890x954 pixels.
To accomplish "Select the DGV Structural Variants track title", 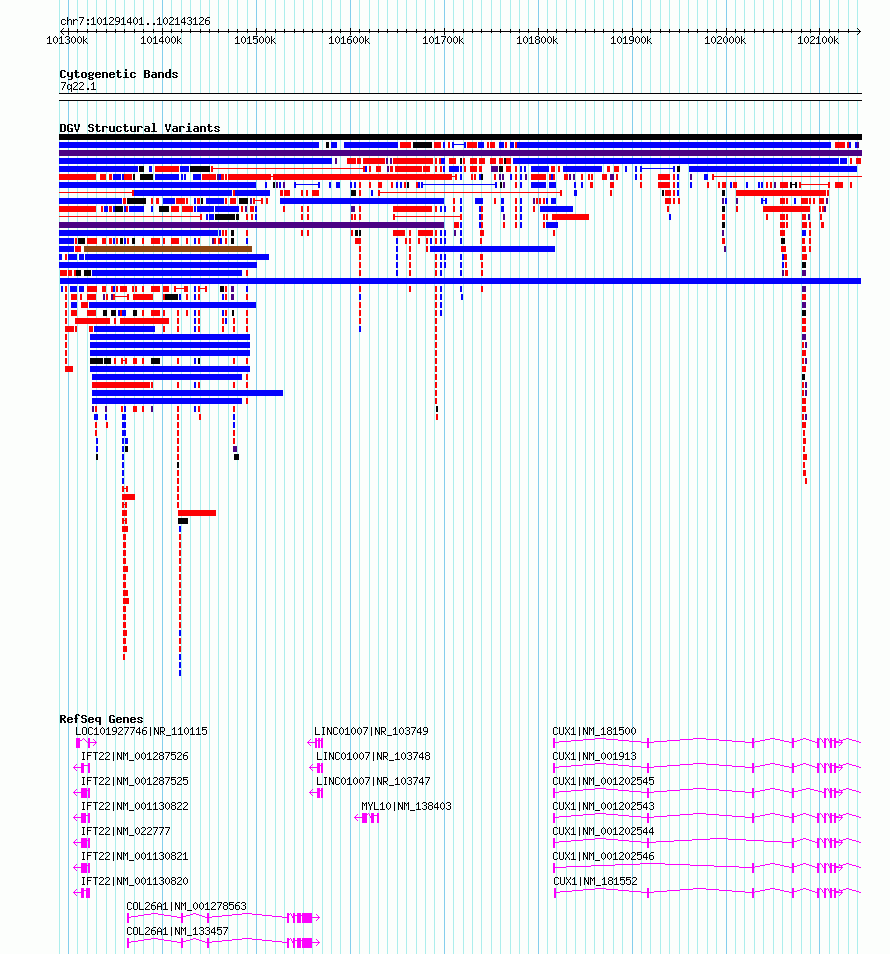I will pyautogui.click(x=139, y=128).
